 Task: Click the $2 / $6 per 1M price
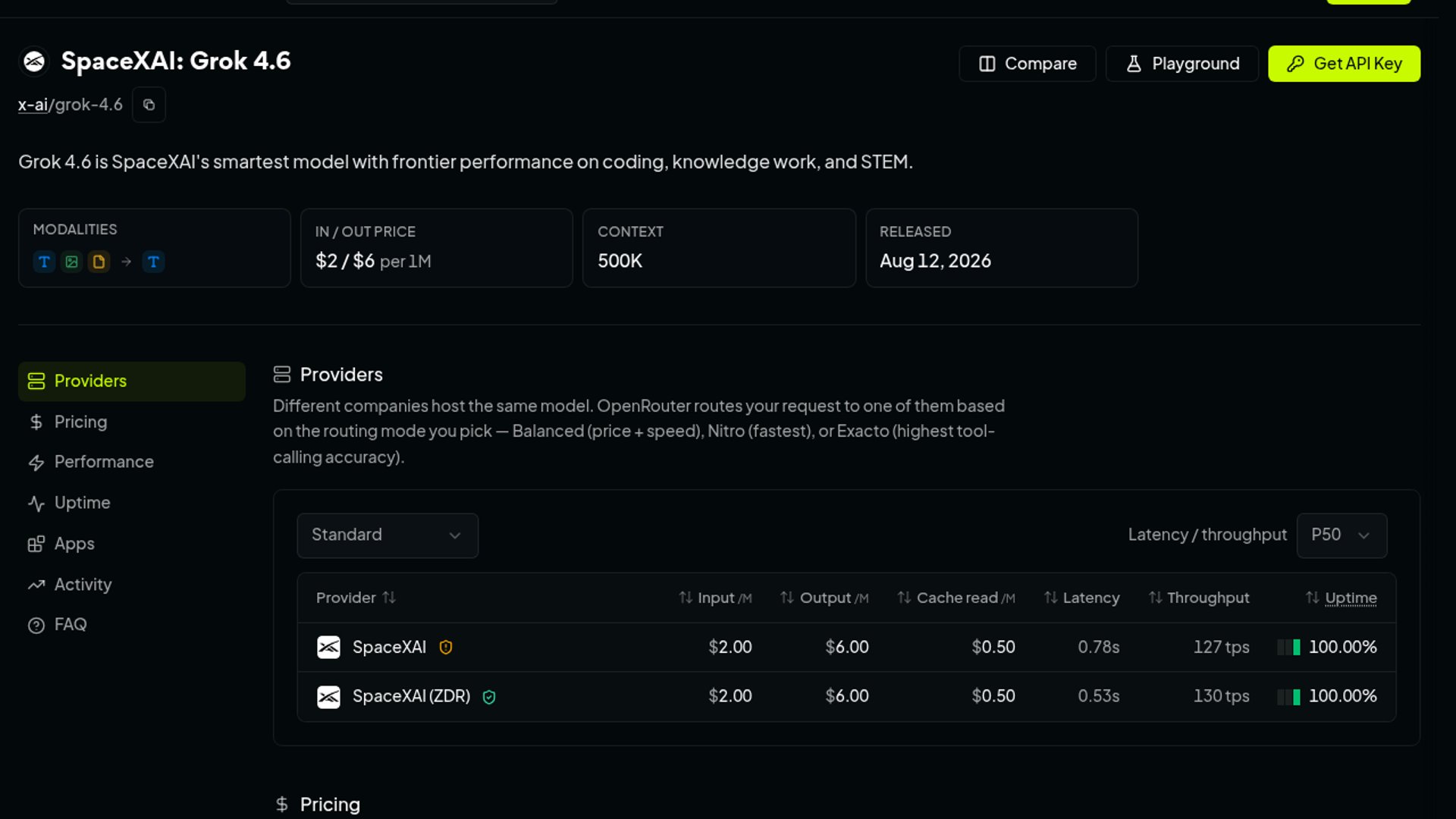pos(373,262)
